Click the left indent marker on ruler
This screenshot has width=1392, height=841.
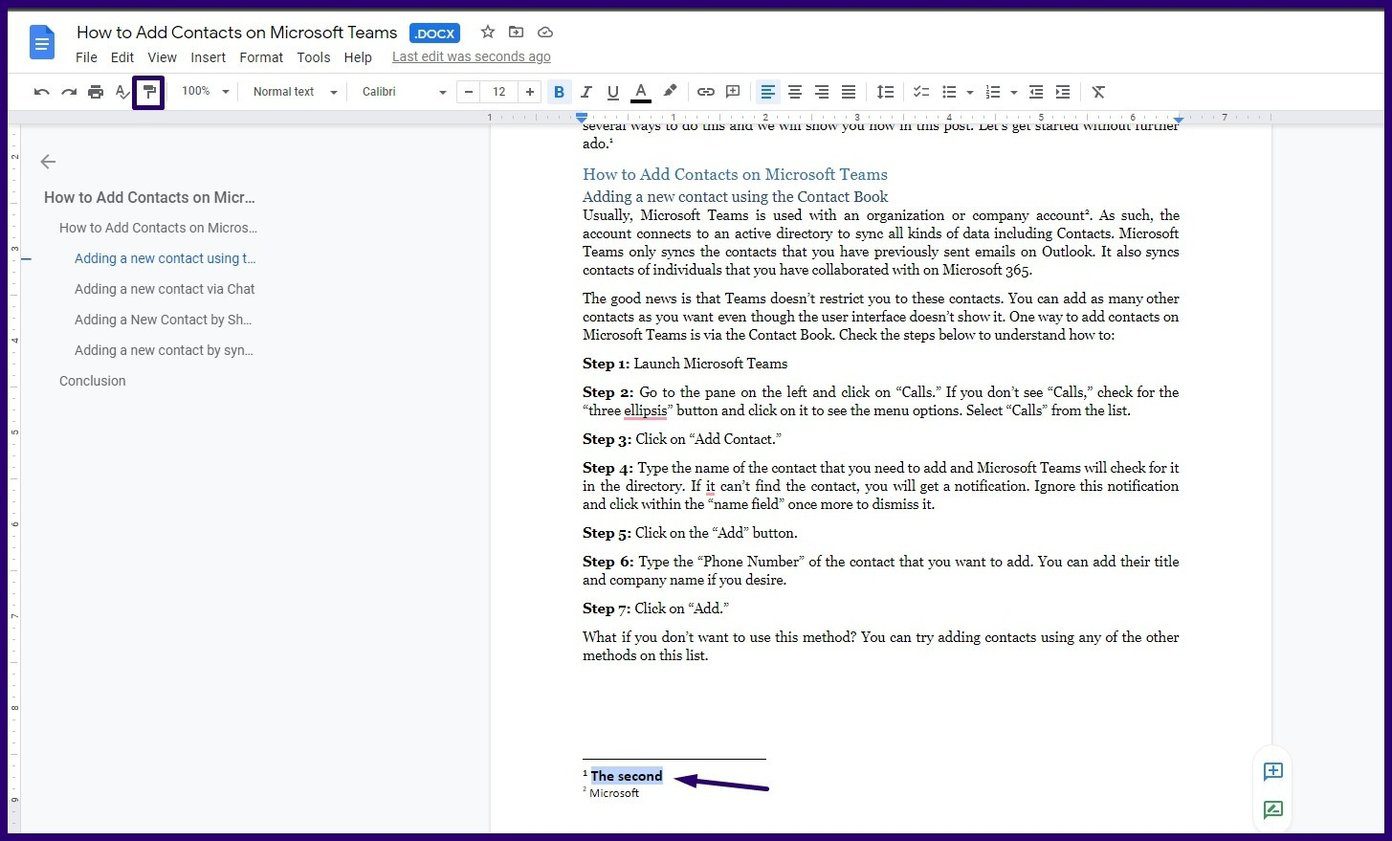pos(582,120)
